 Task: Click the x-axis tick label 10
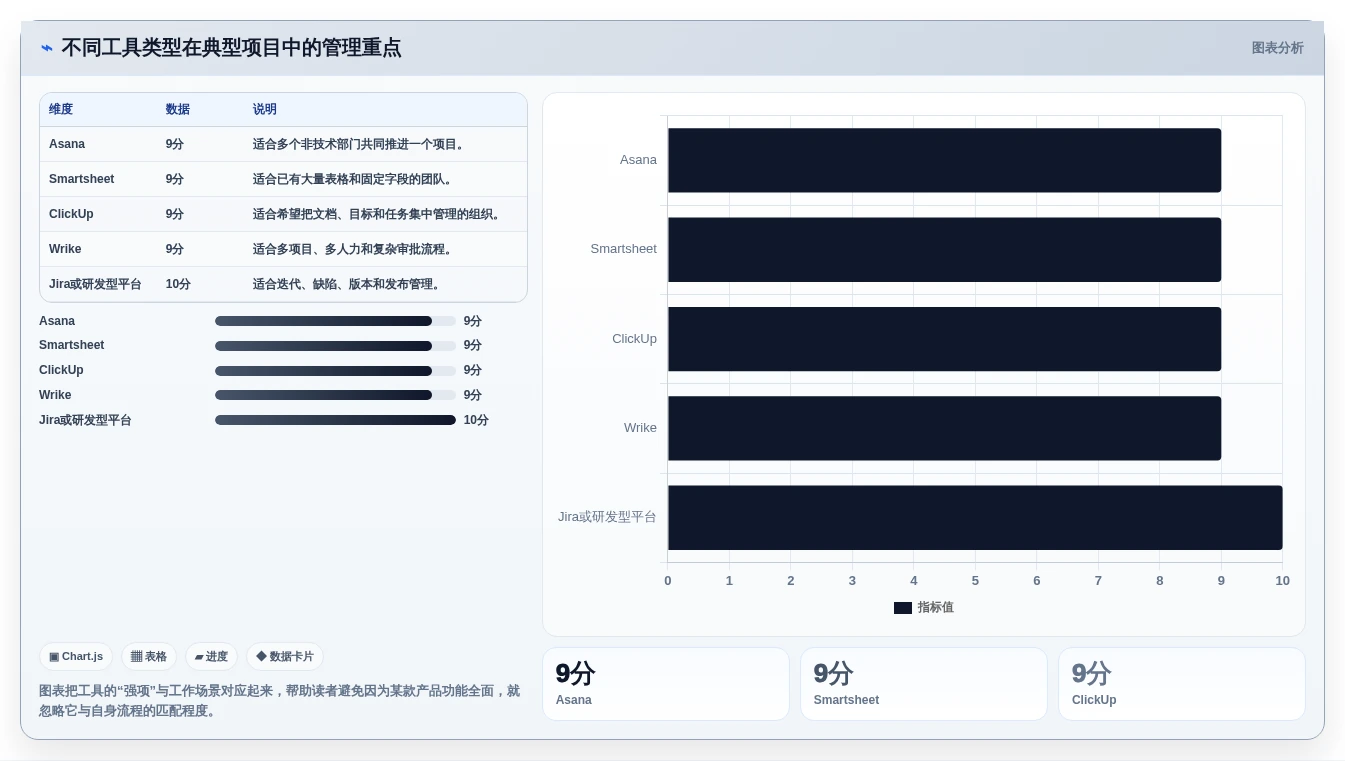point(1282,581)
